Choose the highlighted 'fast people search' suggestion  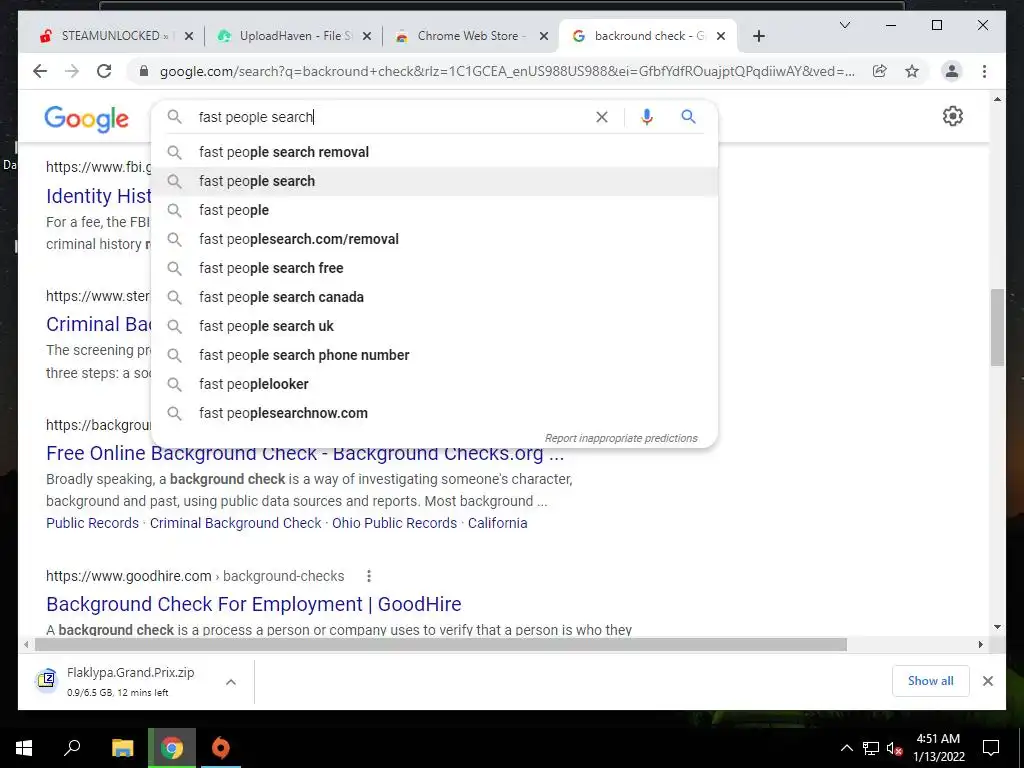coord(434,181)
